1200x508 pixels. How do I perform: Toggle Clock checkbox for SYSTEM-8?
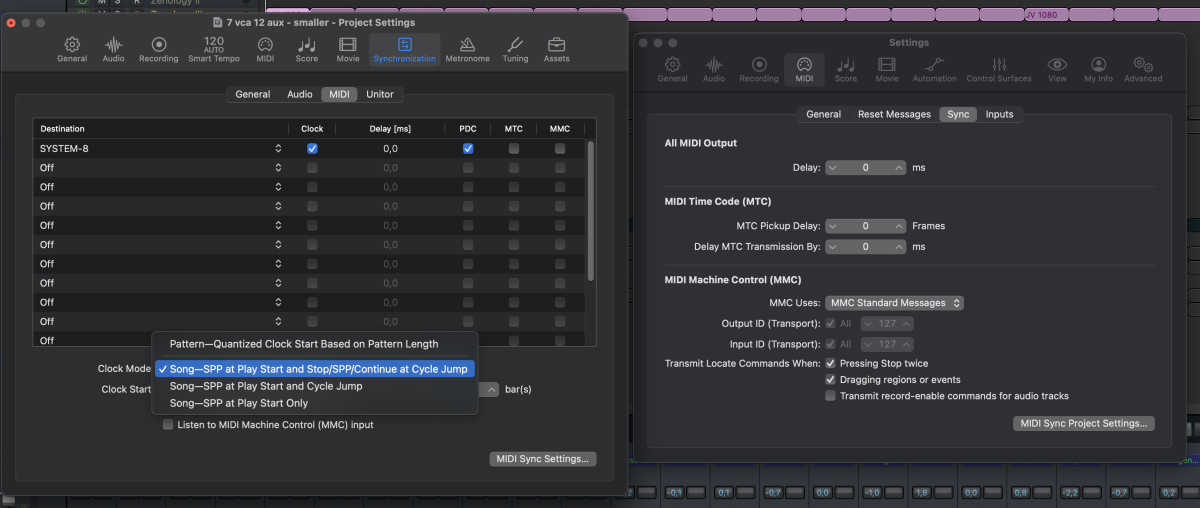312,148
